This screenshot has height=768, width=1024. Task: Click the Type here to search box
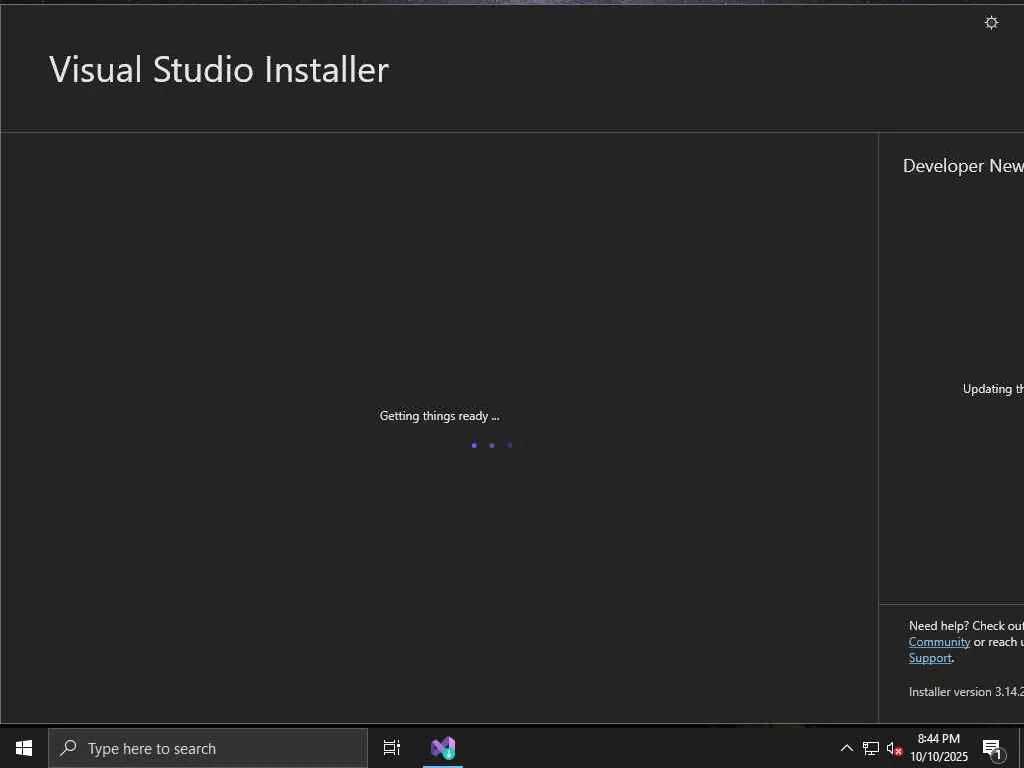[208, 748]
